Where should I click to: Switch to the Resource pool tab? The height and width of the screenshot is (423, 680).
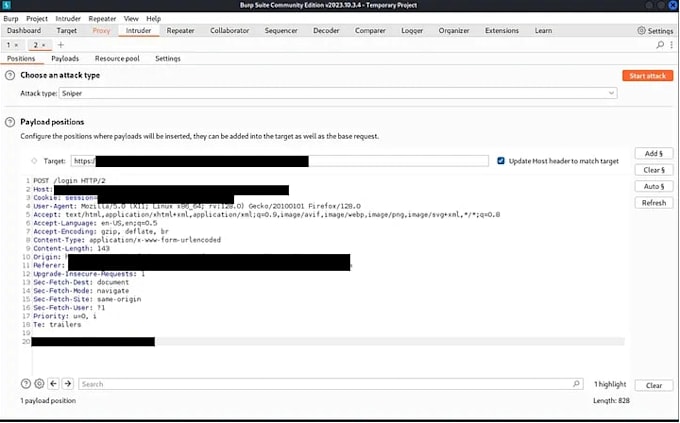[x=117, y=58]
